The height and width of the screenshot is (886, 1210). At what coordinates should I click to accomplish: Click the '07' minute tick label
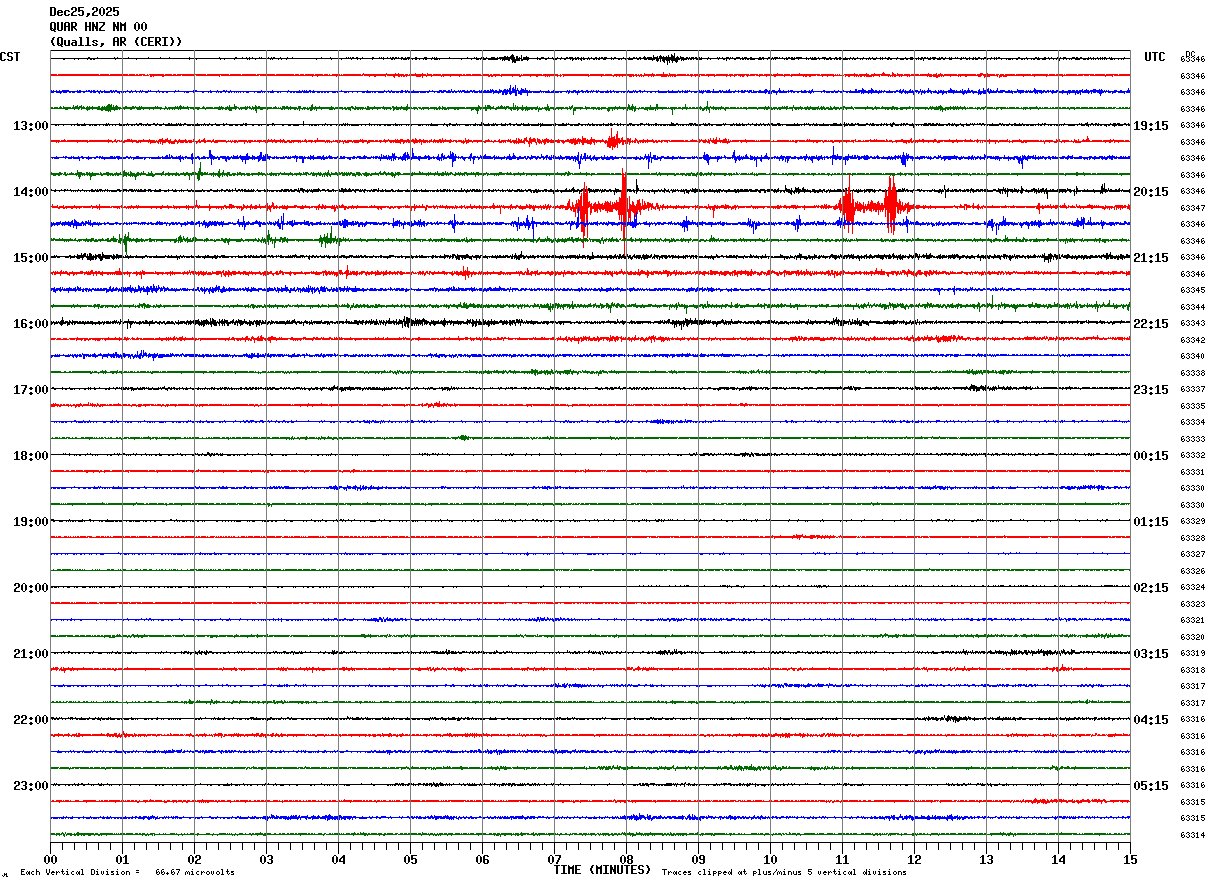(x=554, y=859)
